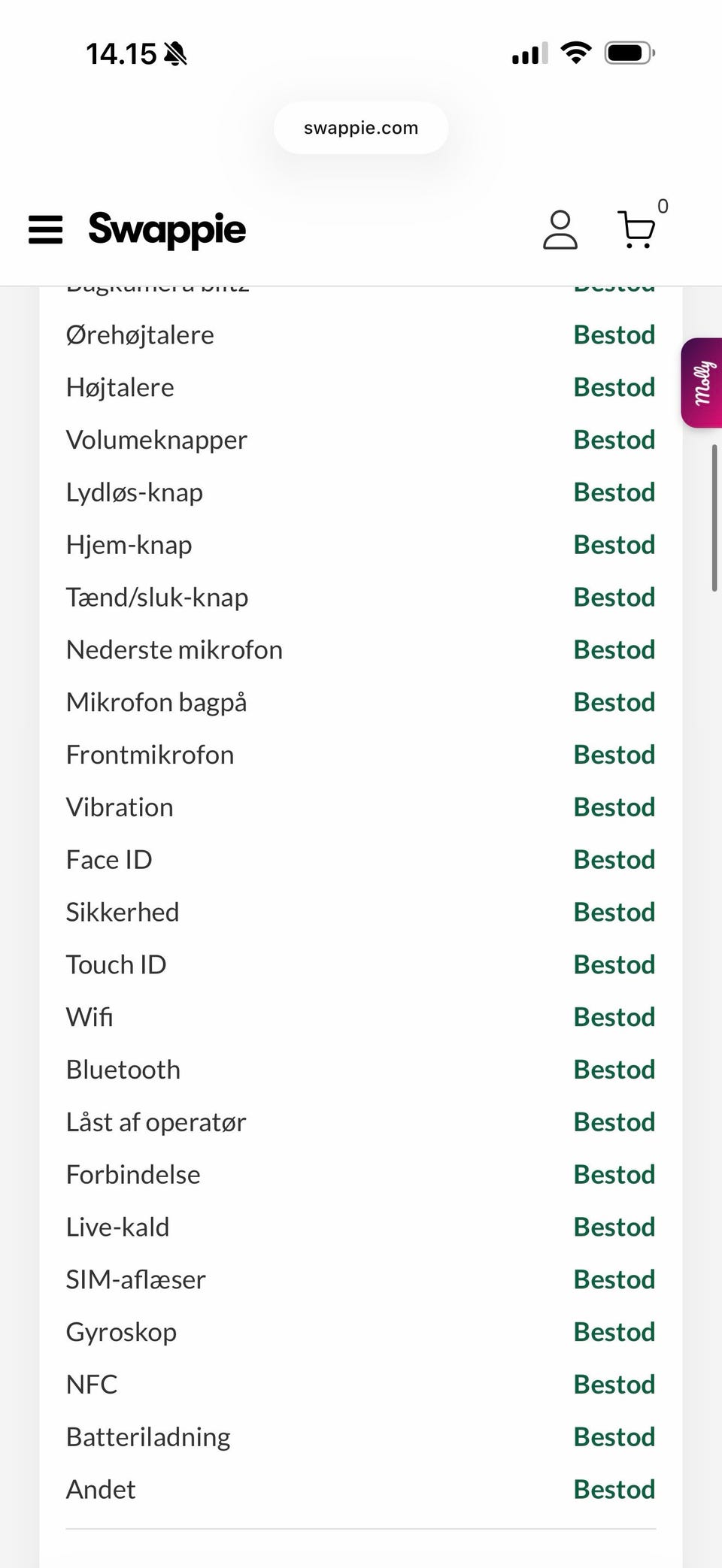
Task: Open the user account icon
Action: tap(560, 230)
